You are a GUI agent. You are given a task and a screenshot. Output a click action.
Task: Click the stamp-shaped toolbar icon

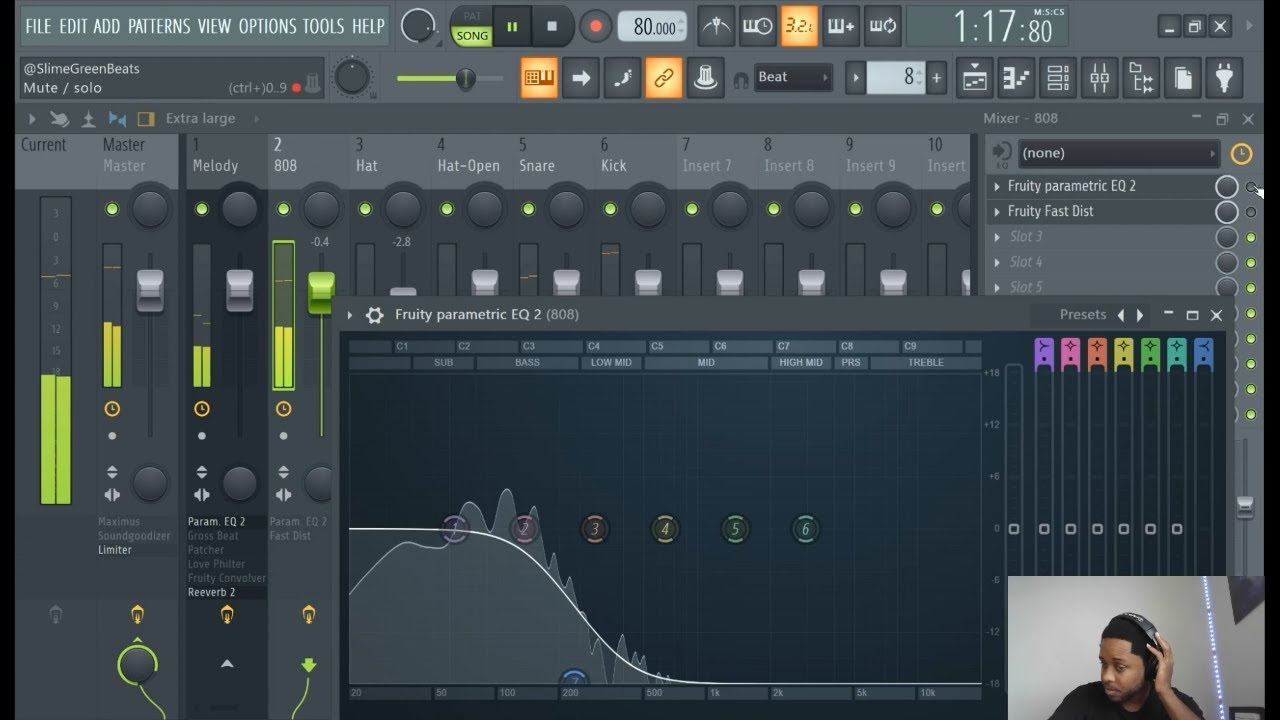pyautogui.click(x=706, y=78)
